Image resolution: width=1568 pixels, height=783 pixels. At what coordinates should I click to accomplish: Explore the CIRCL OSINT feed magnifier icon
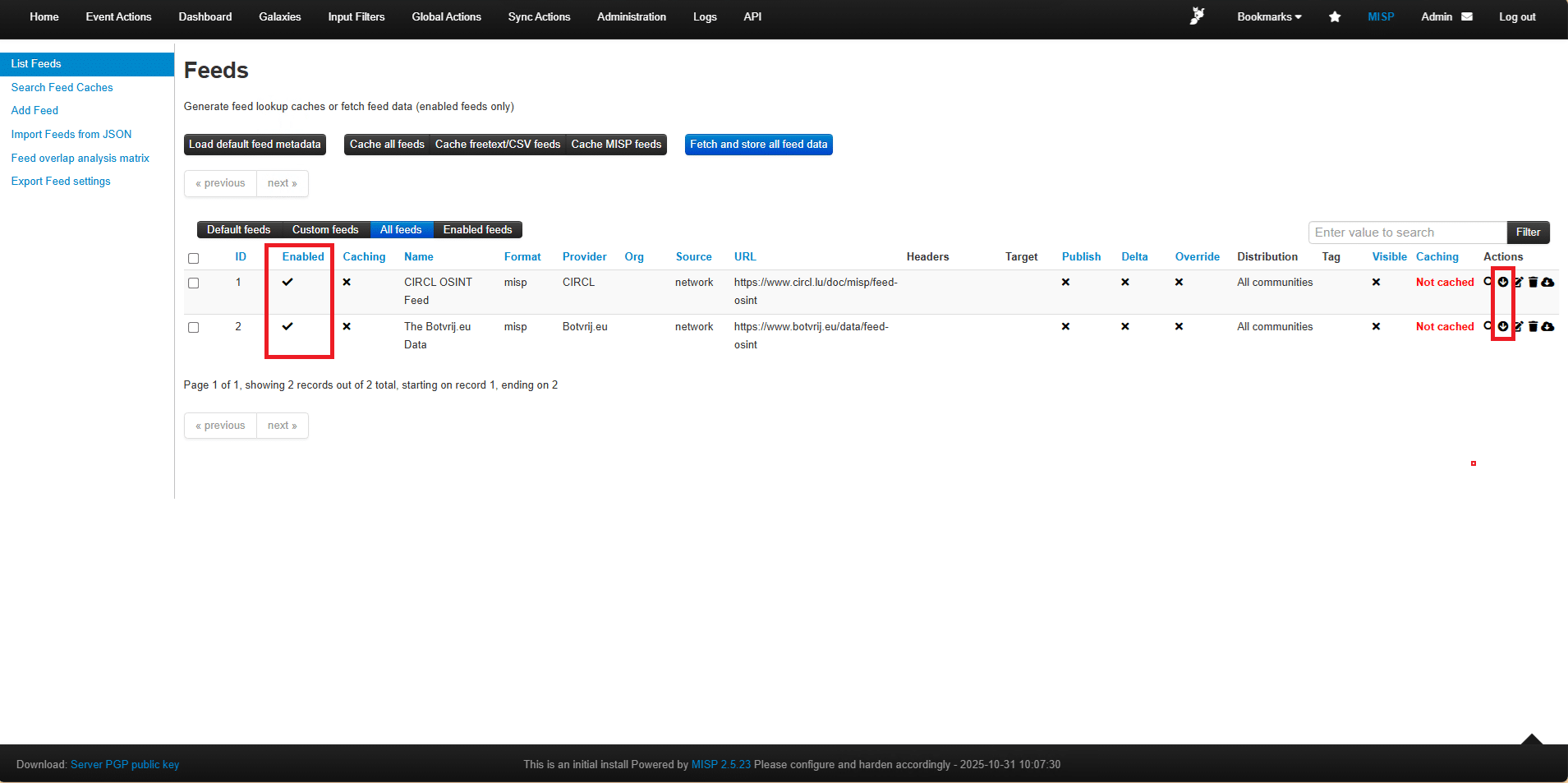click(x=1488, y=281)
